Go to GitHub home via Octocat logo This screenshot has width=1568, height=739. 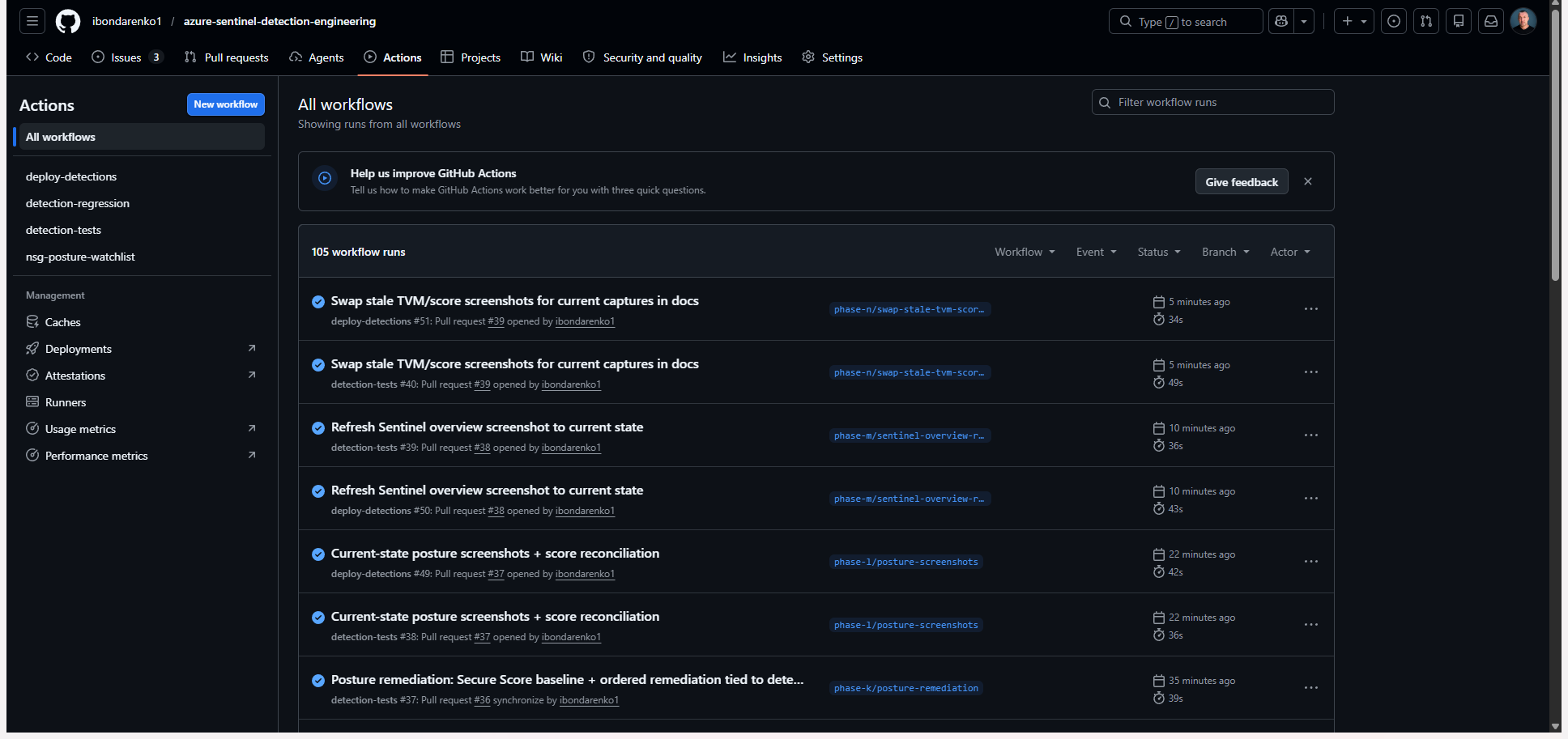[68, 21]
